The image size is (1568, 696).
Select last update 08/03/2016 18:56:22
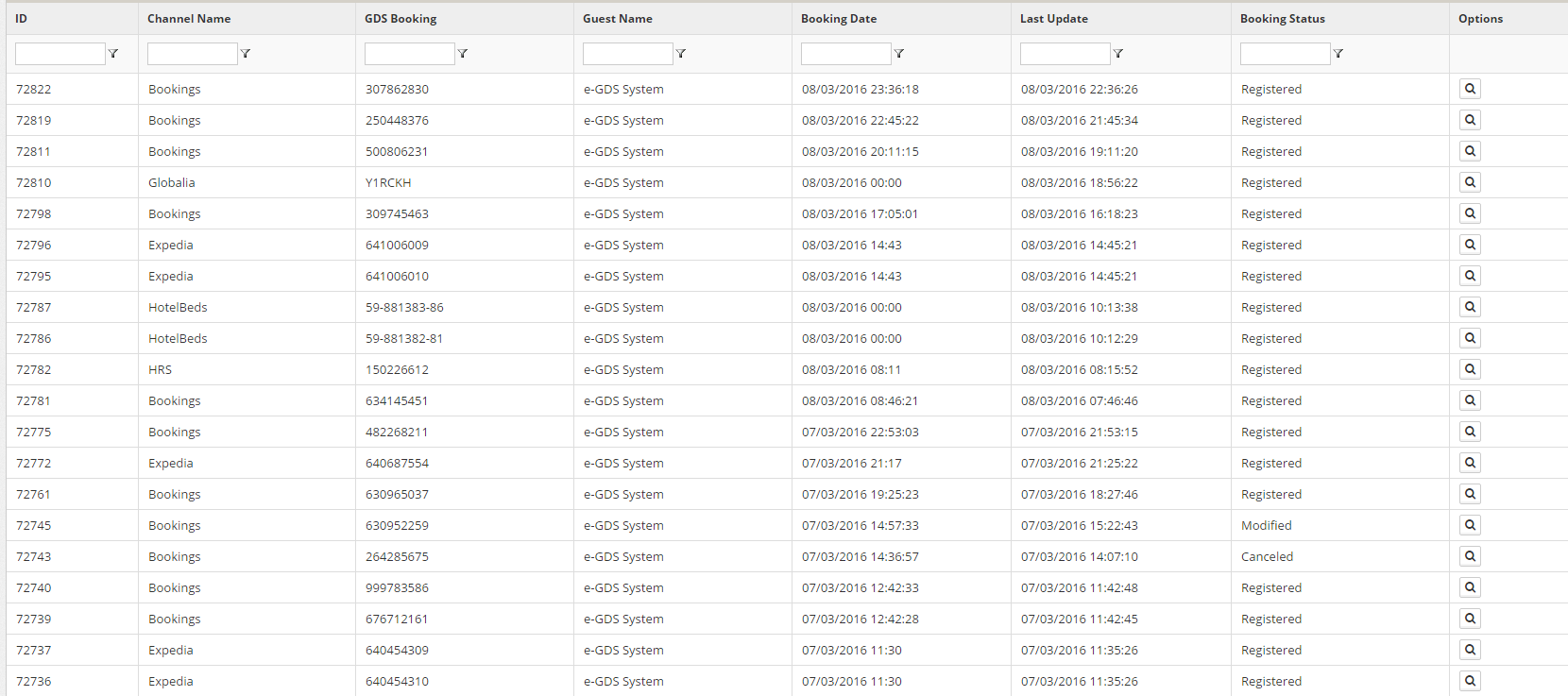[1080, 183]
